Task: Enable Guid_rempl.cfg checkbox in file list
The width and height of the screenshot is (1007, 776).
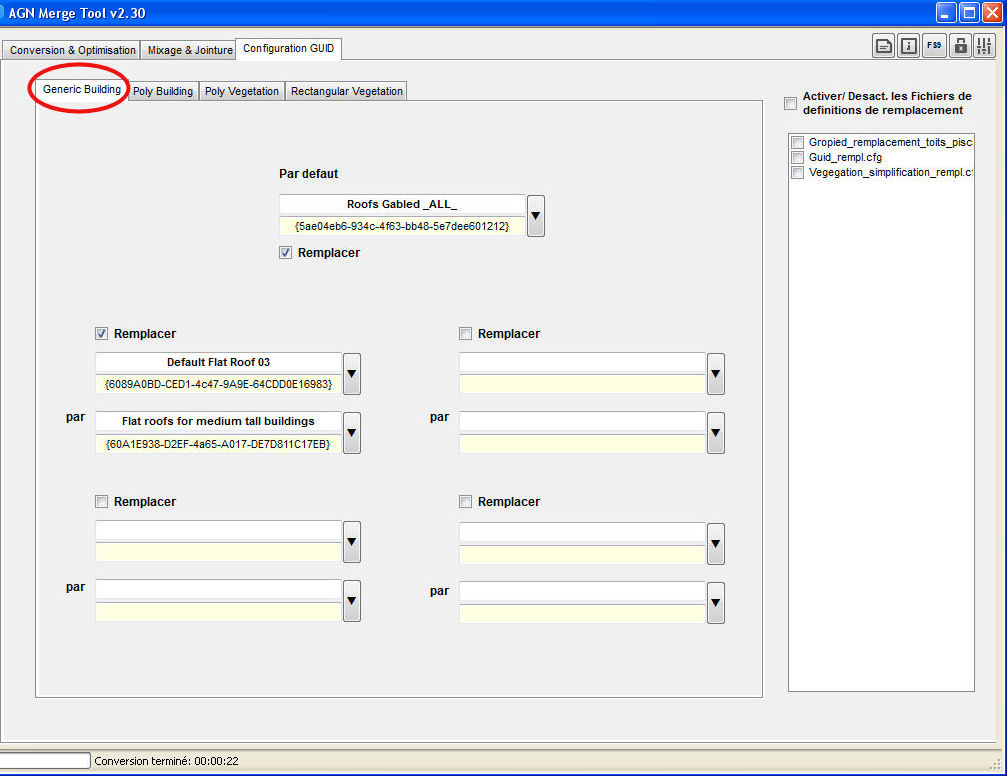Action: [798, 158]
